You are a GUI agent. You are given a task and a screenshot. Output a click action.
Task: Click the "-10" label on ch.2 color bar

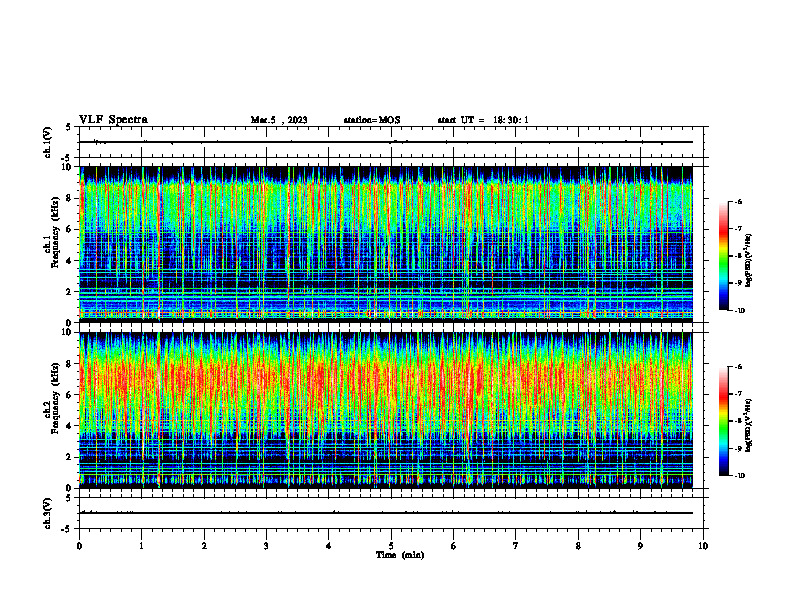click(x=739, y=476)
